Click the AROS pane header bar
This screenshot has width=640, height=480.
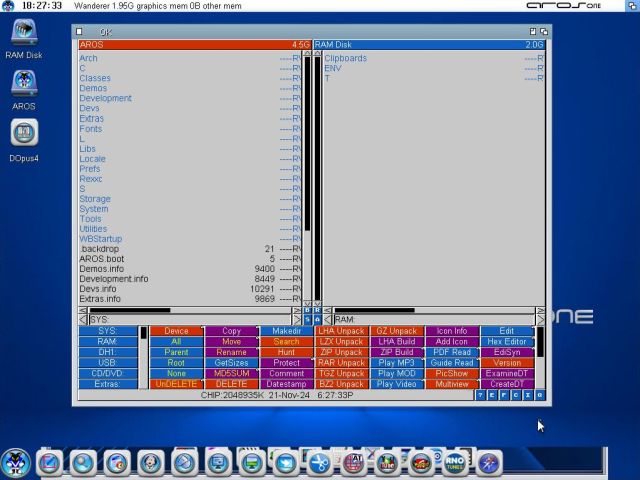click(195, 44)
